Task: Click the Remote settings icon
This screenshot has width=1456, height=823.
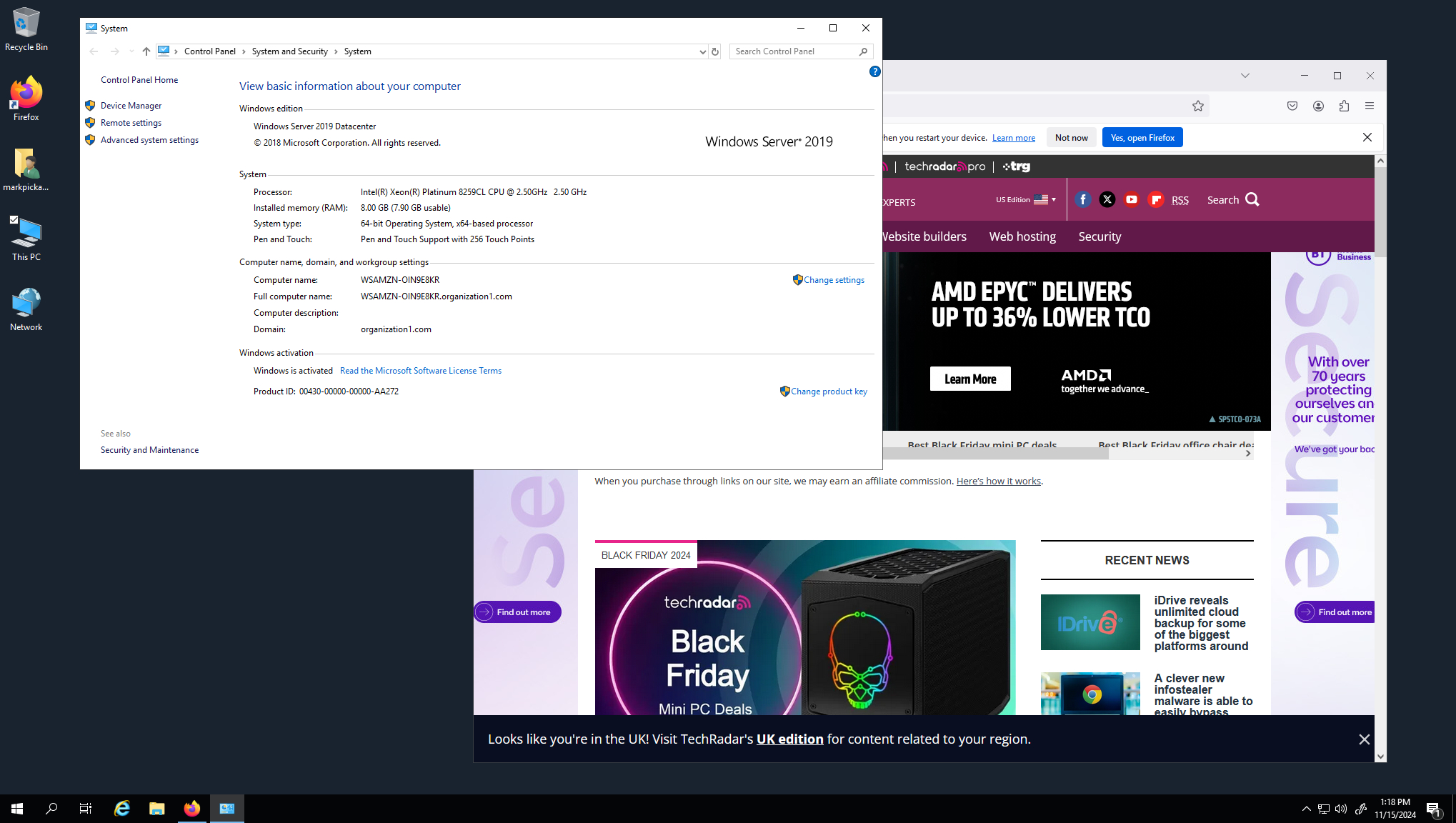Action: point(91,122)
